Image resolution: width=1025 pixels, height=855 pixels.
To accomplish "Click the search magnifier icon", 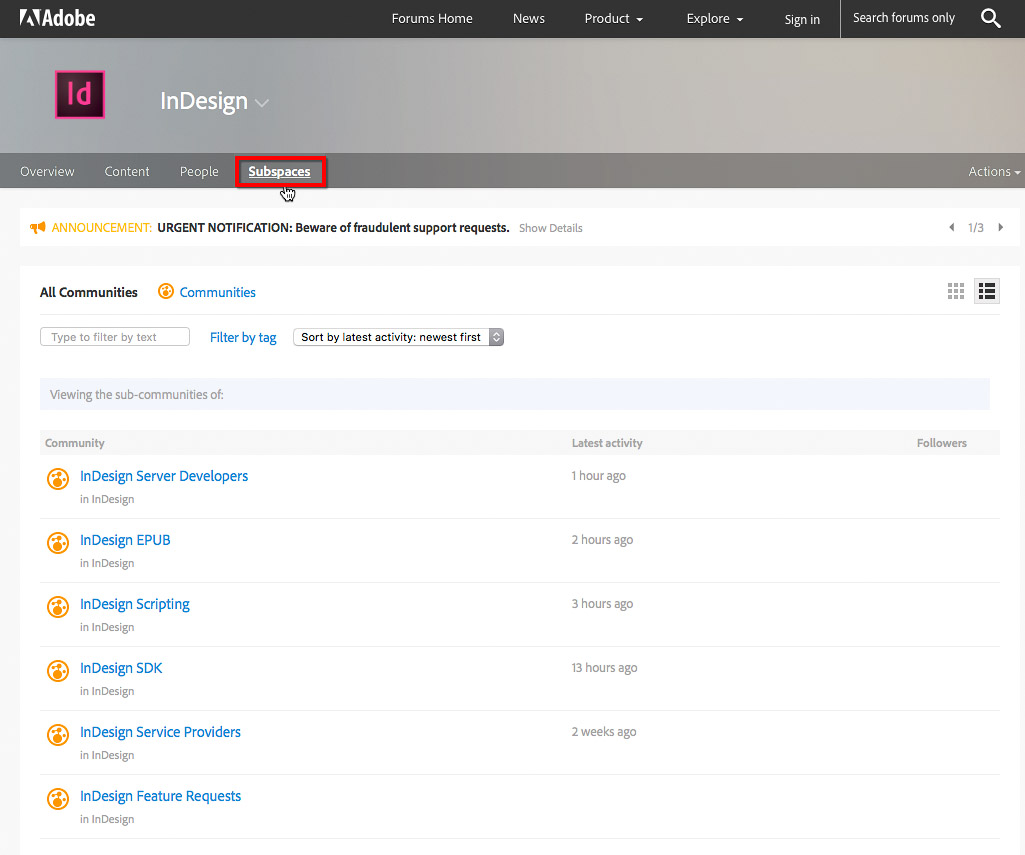I will (990, 18).
